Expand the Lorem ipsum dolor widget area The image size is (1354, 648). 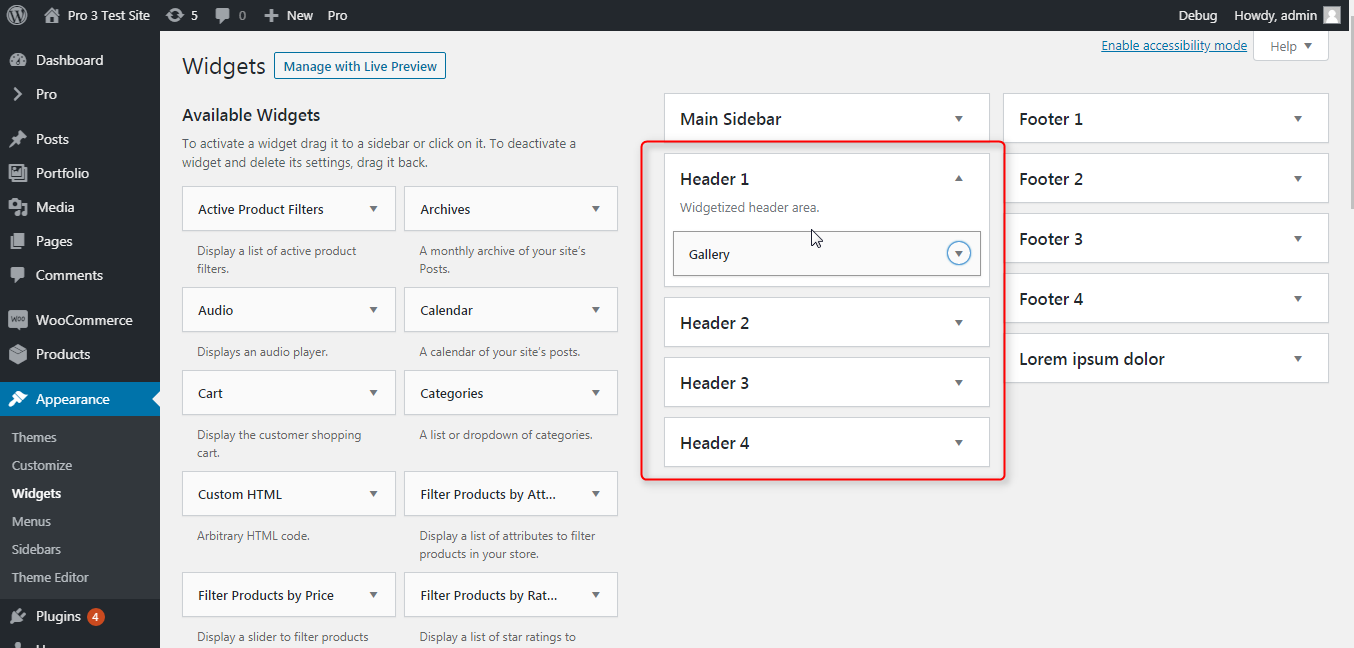pyautogui.click(x=1298, y=359)
